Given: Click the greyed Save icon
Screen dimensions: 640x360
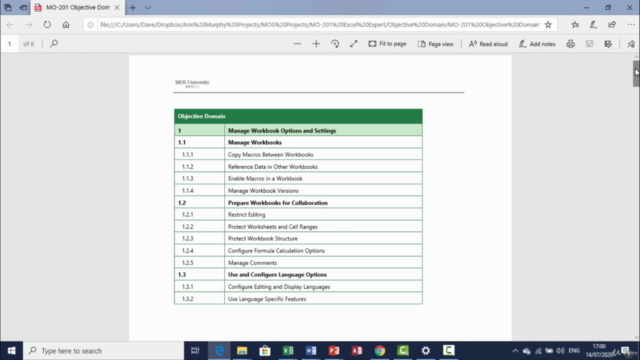Looking at the screenshot, I should (x=589, y=44).
